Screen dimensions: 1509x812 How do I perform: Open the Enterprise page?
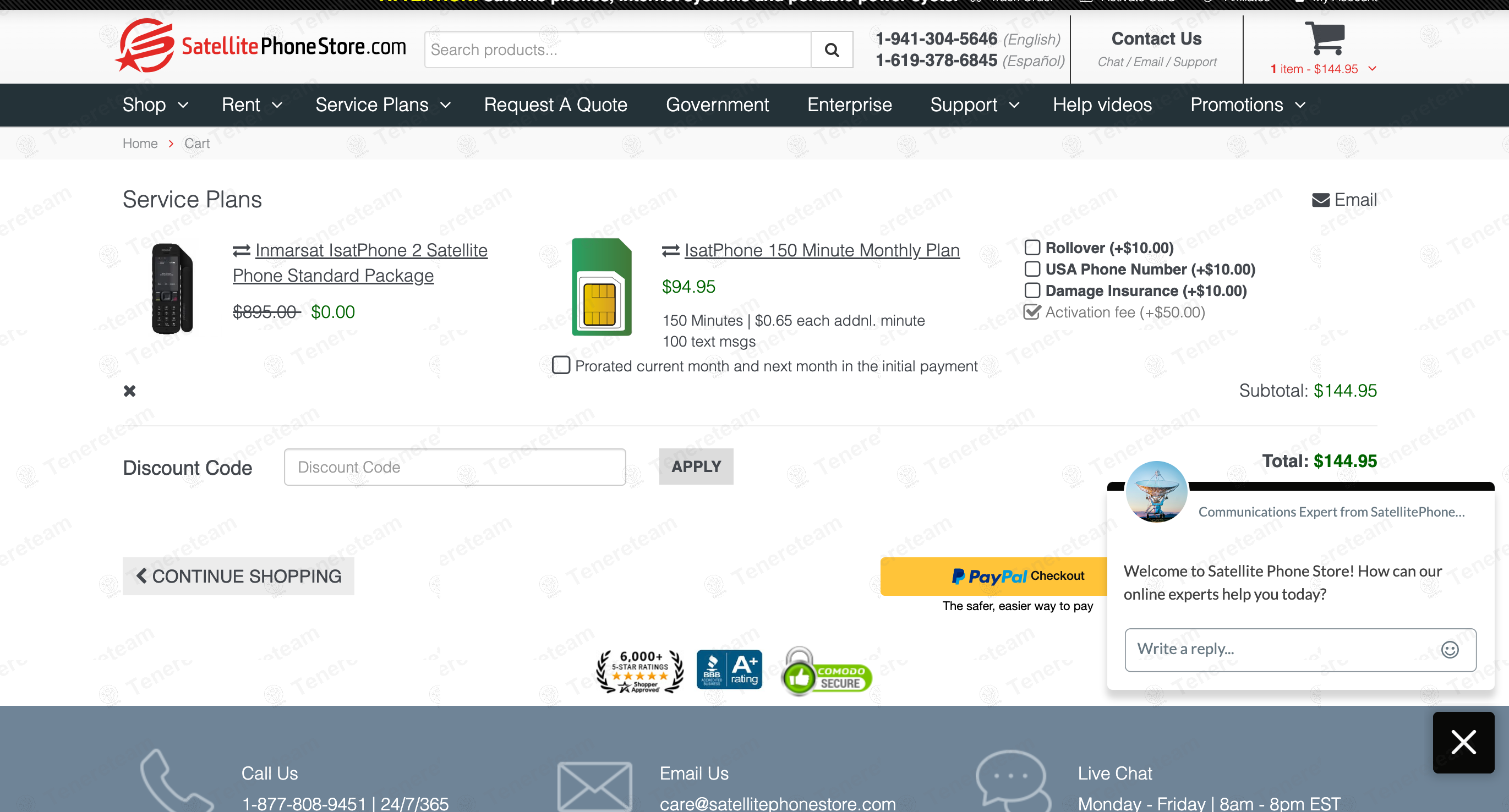pos(849,105)
